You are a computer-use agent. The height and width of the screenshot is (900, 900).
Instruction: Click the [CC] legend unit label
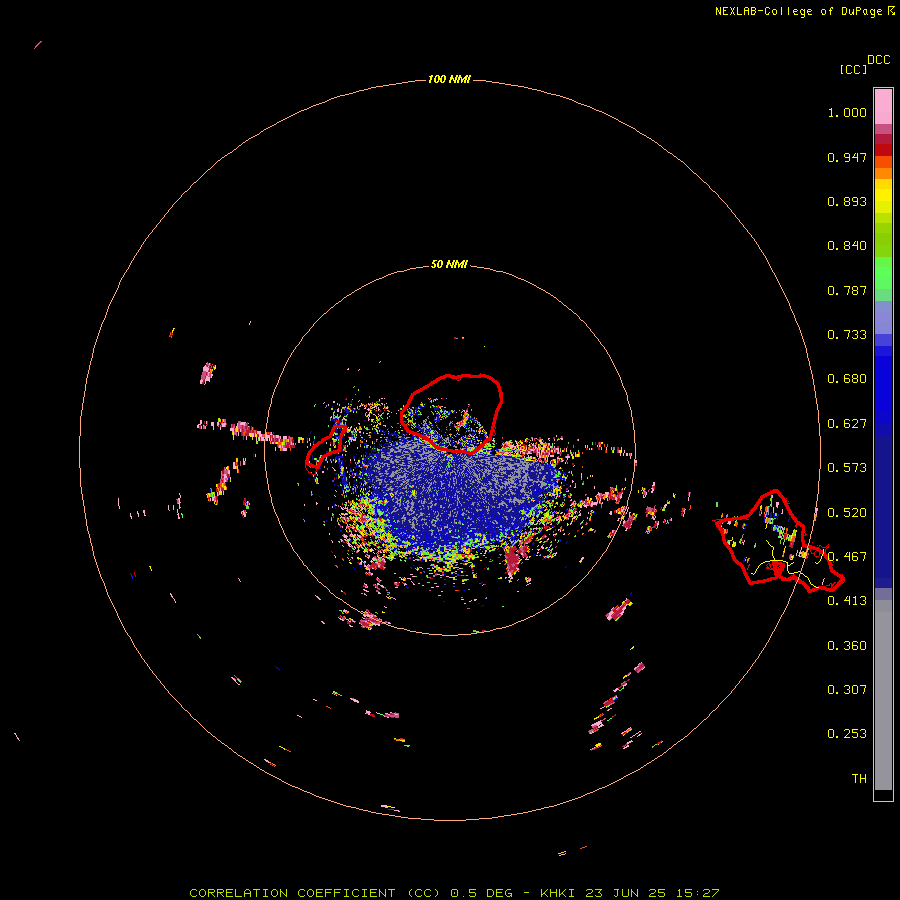854,69
